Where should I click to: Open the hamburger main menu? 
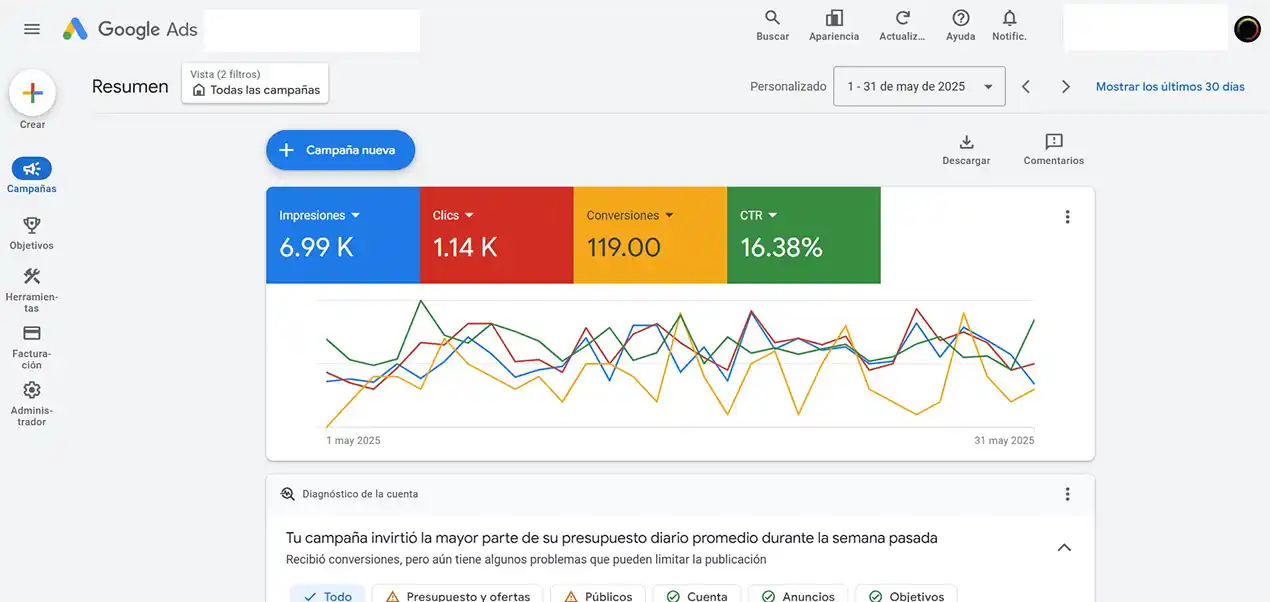[x=32, y=29]
